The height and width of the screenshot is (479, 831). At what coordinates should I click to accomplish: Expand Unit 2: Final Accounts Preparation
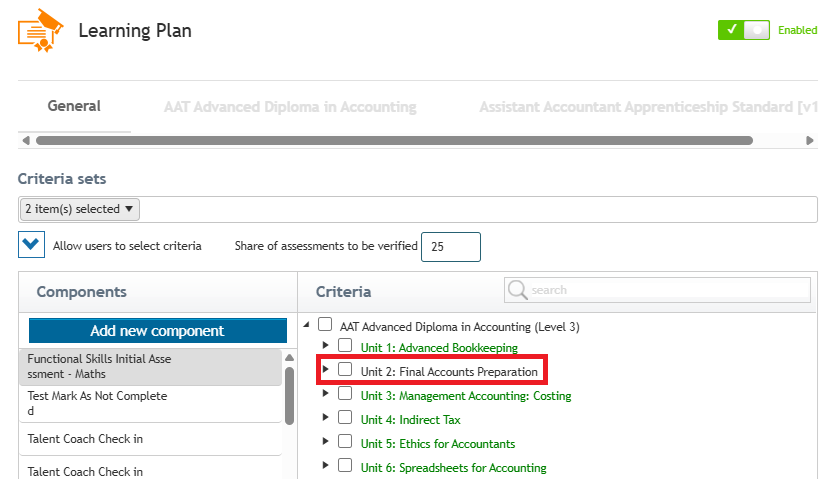point(325,369)
